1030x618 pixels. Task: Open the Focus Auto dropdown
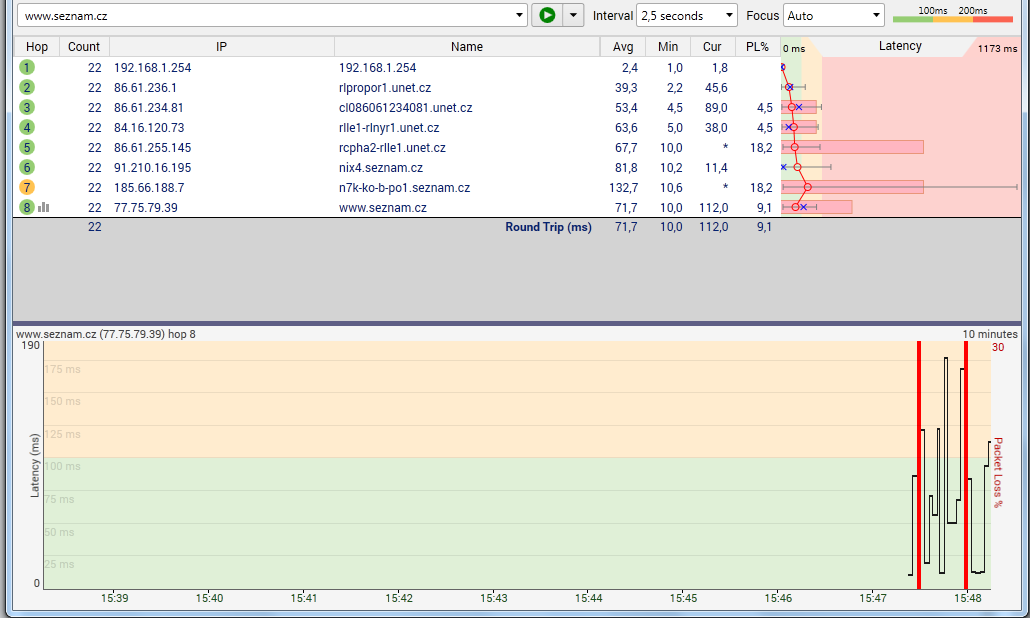coord(833,16)
